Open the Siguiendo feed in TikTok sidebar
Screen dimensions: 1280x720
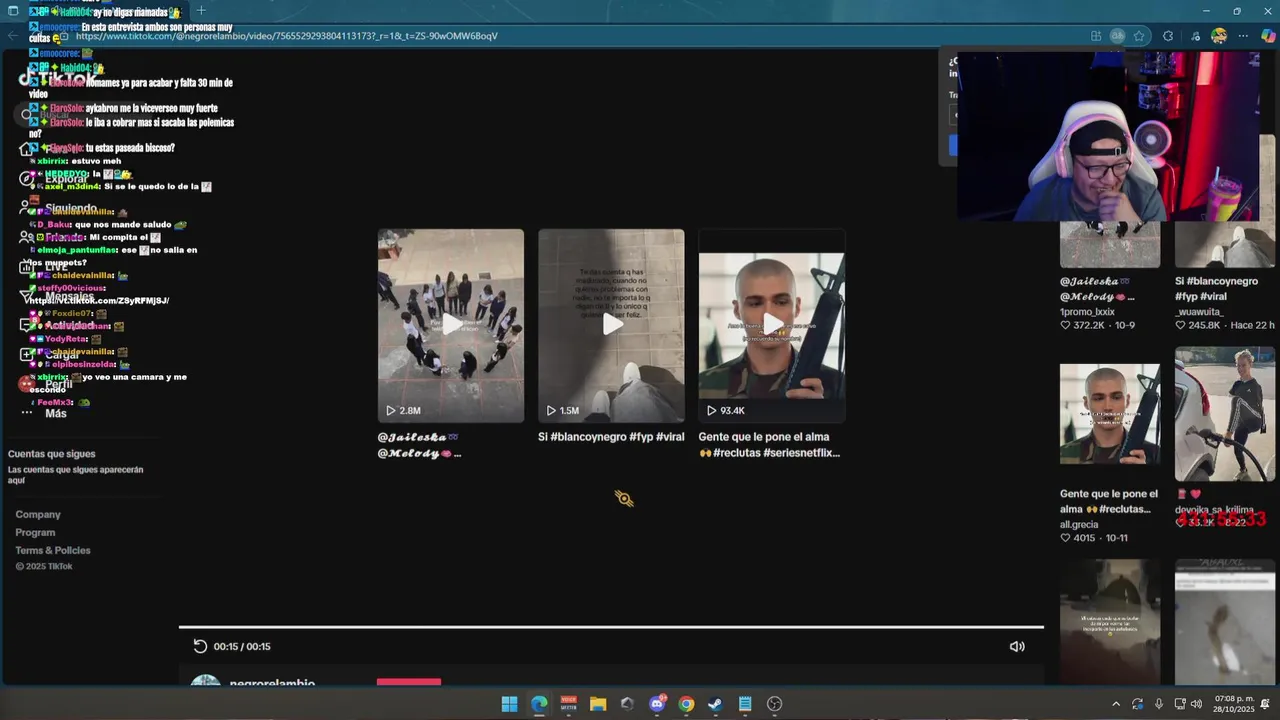59,208
